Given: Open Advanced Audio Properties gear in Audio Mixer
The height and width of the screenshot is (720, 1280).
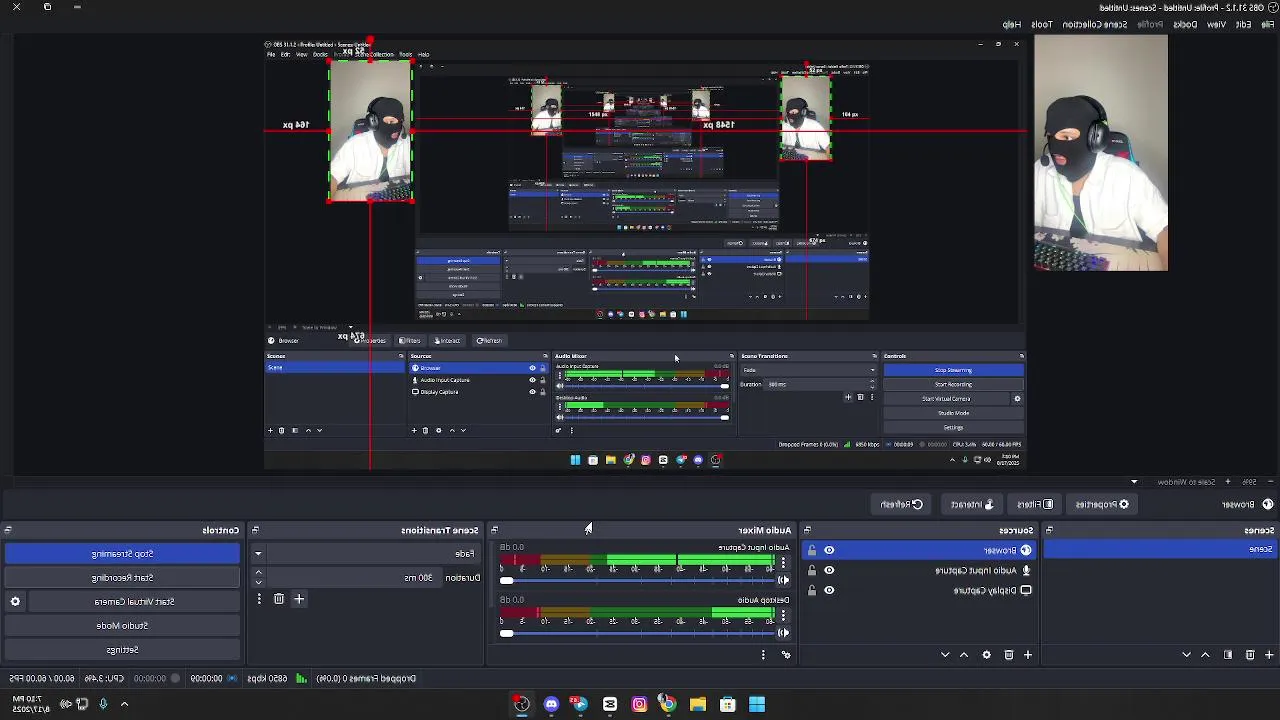Looking at the screenshot, I should click(x=786, y=655).
